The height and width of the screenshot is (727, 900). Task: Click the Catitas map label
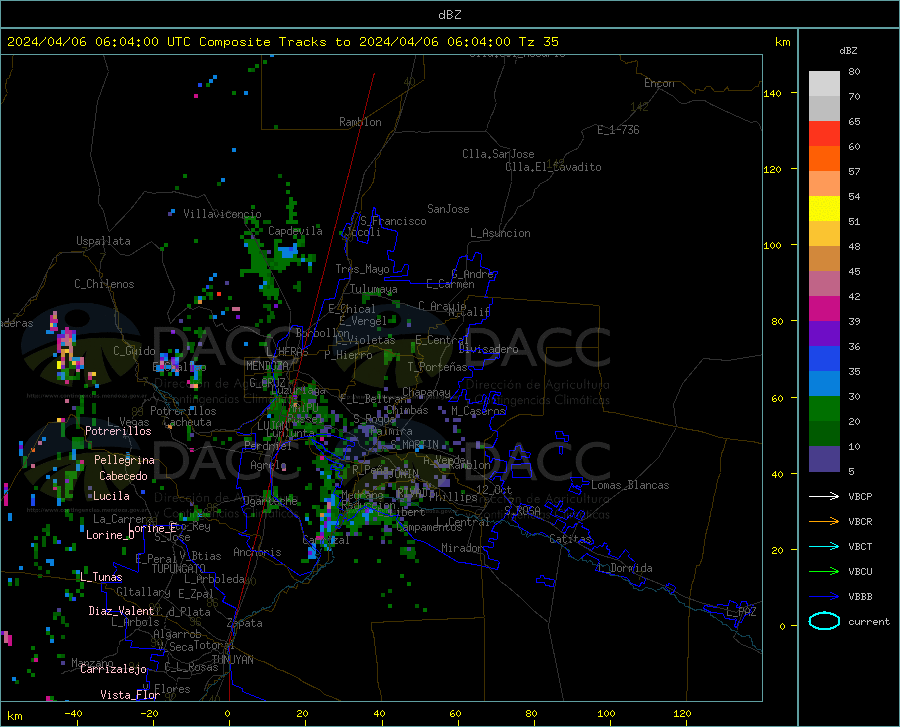point(571,539)
